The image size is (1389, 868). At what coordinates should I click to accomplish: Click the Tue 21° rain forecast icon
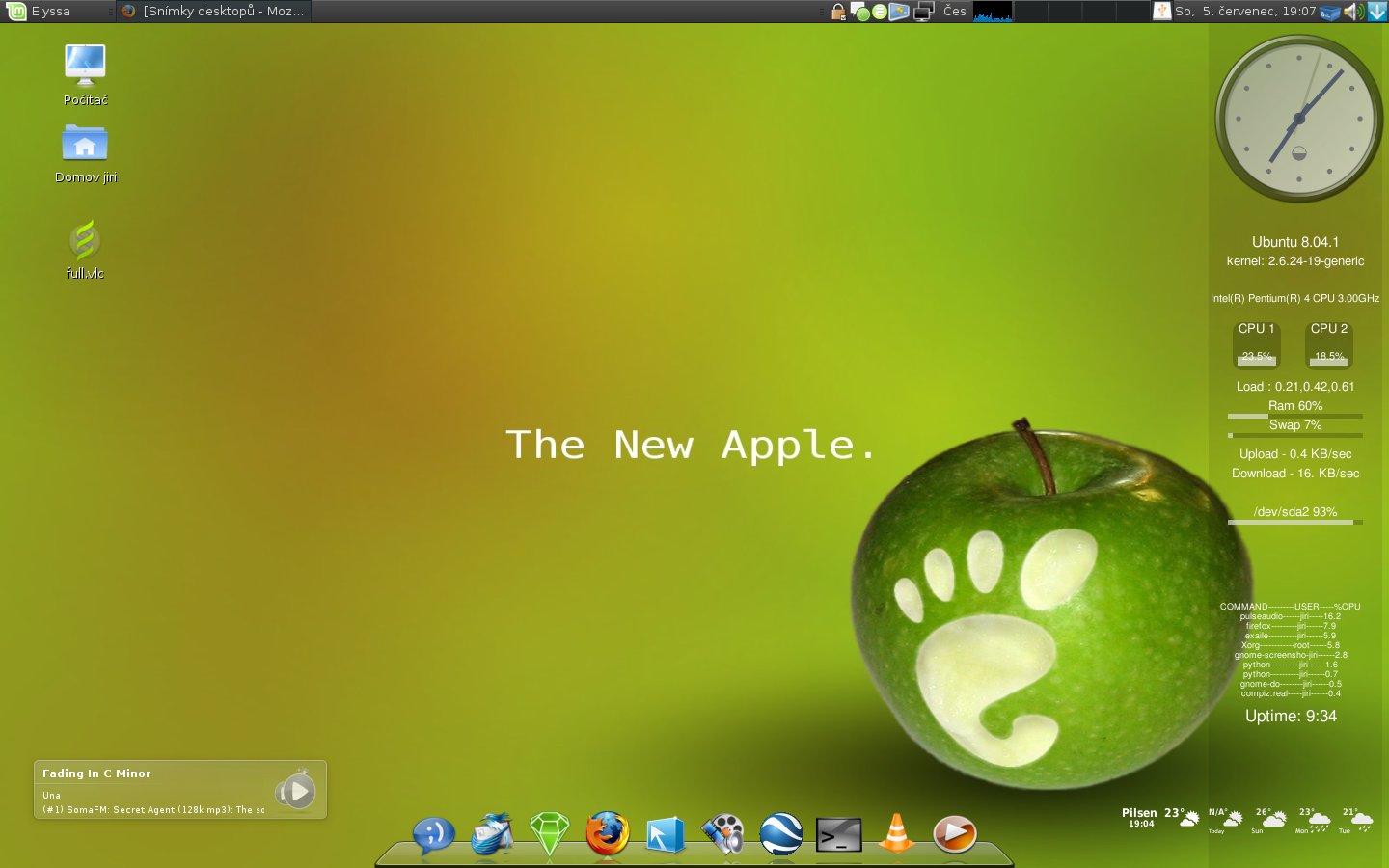click(1362, 823)
